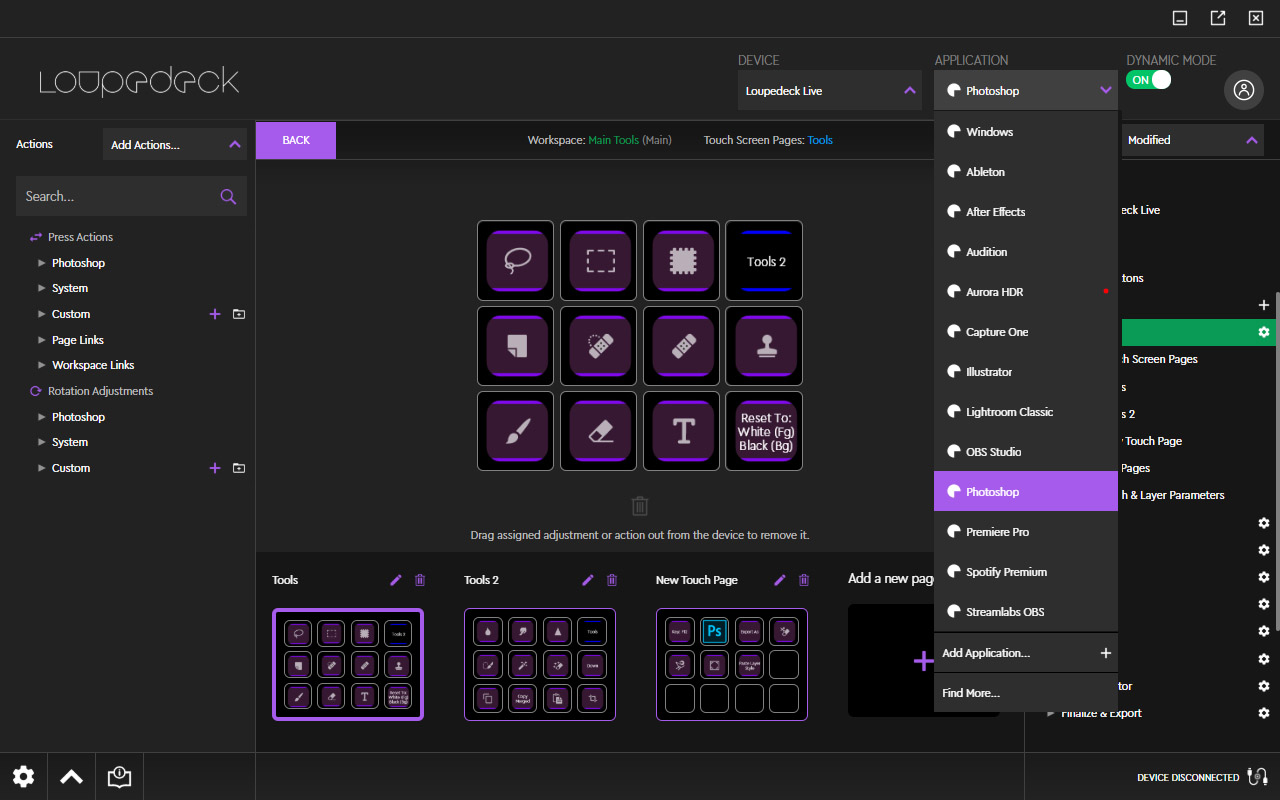Choose Aurora HDR from application list
Screen dimensions: 1280x800
(x=1026, y=292)
